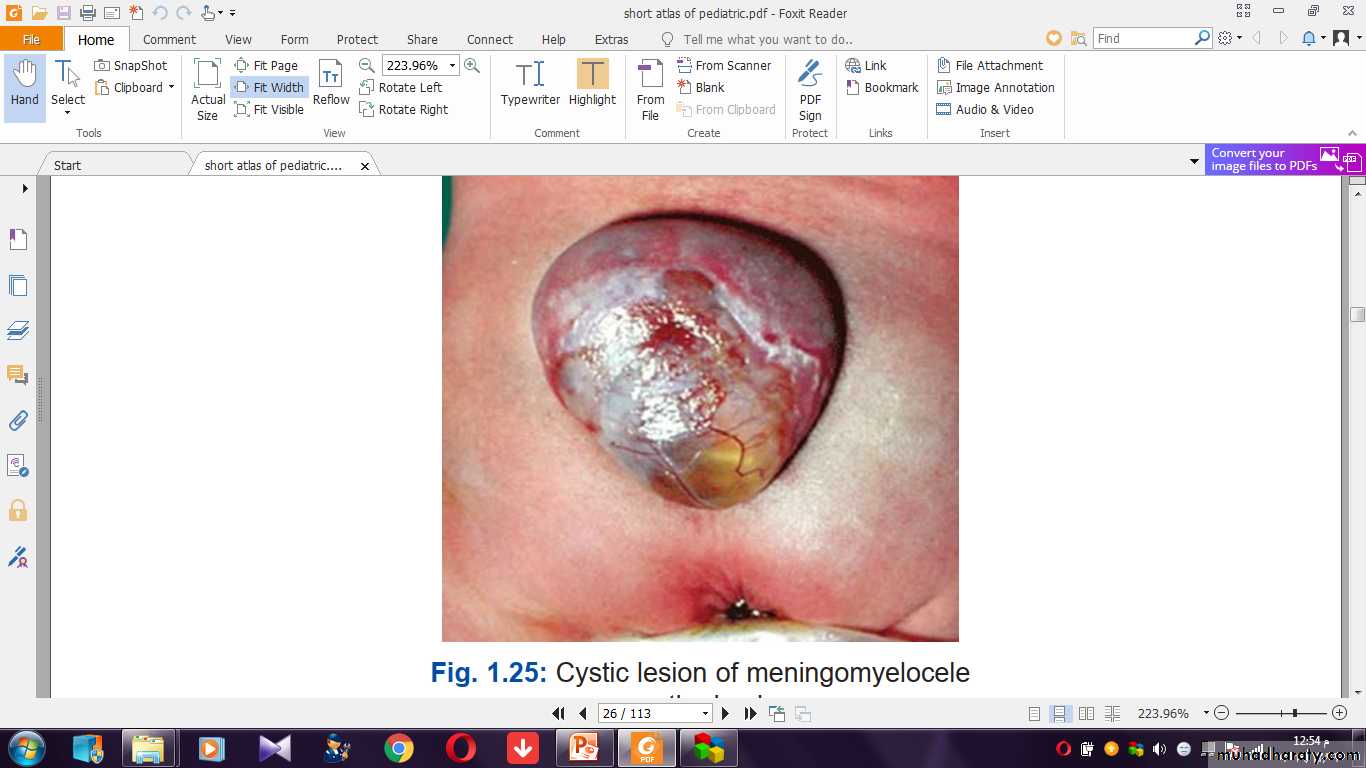1366x768 pixels.
Task: Click the Find search field
Action: click(1143, 38)
